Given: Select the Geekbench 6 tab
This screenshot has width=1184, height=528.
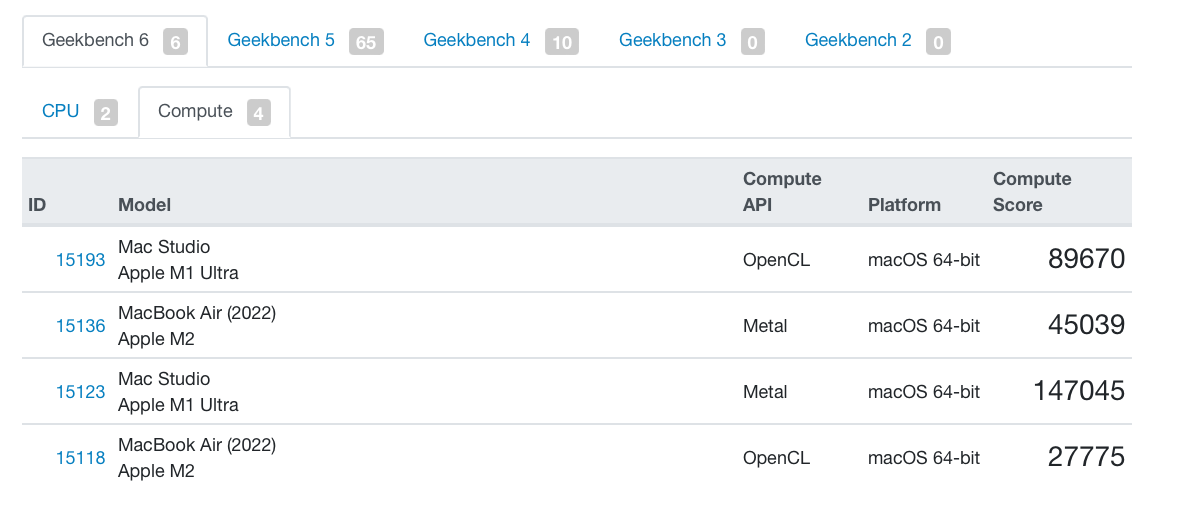Looking at the screenshot, I should 115,41.
